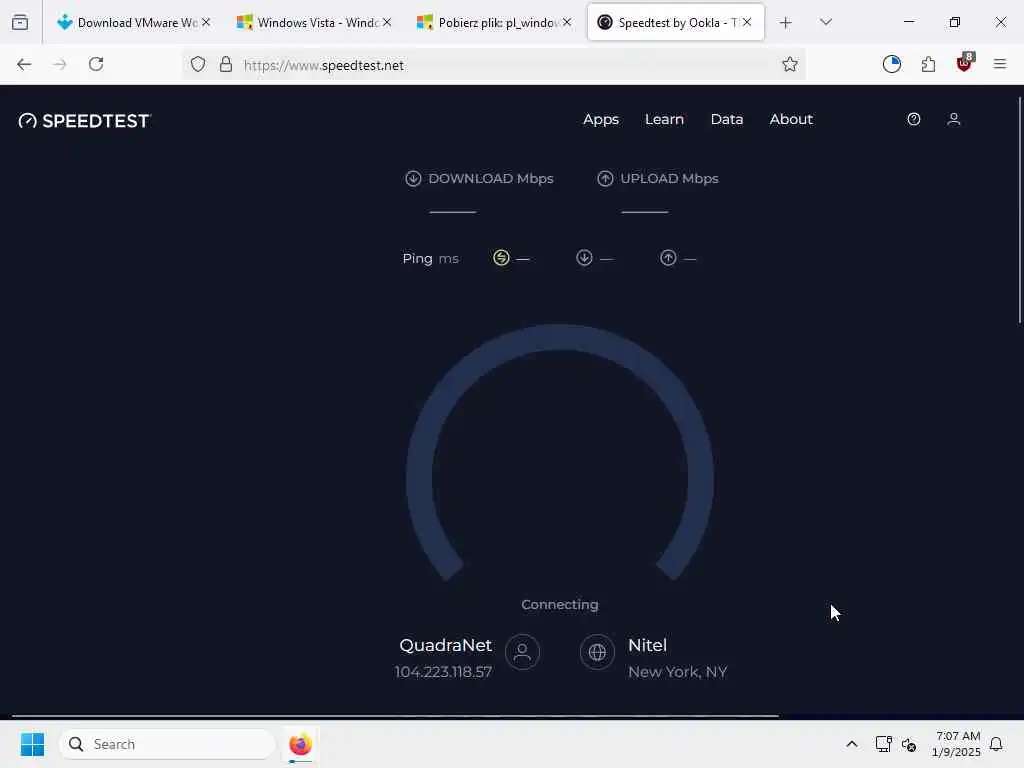Click the Ping ms label
Image resolution: width=1024 pixels, height=768 pixels.
coord(430,259)
